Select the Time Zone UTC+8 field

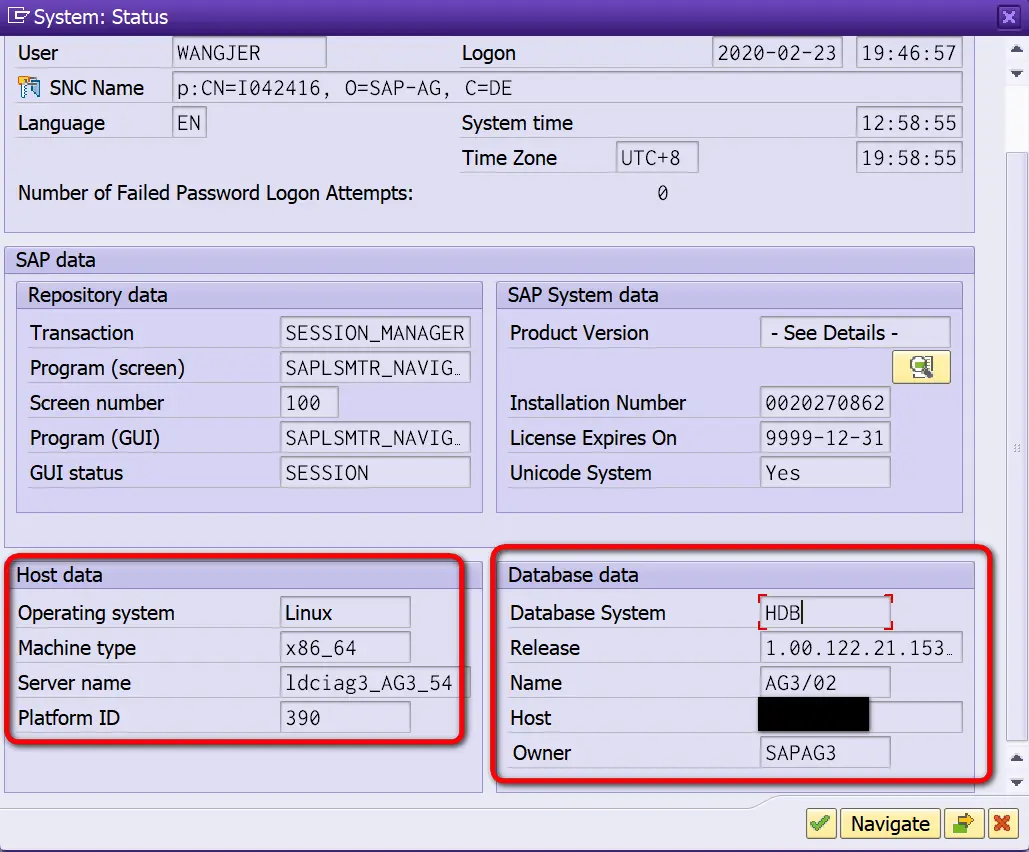point(657,158)
